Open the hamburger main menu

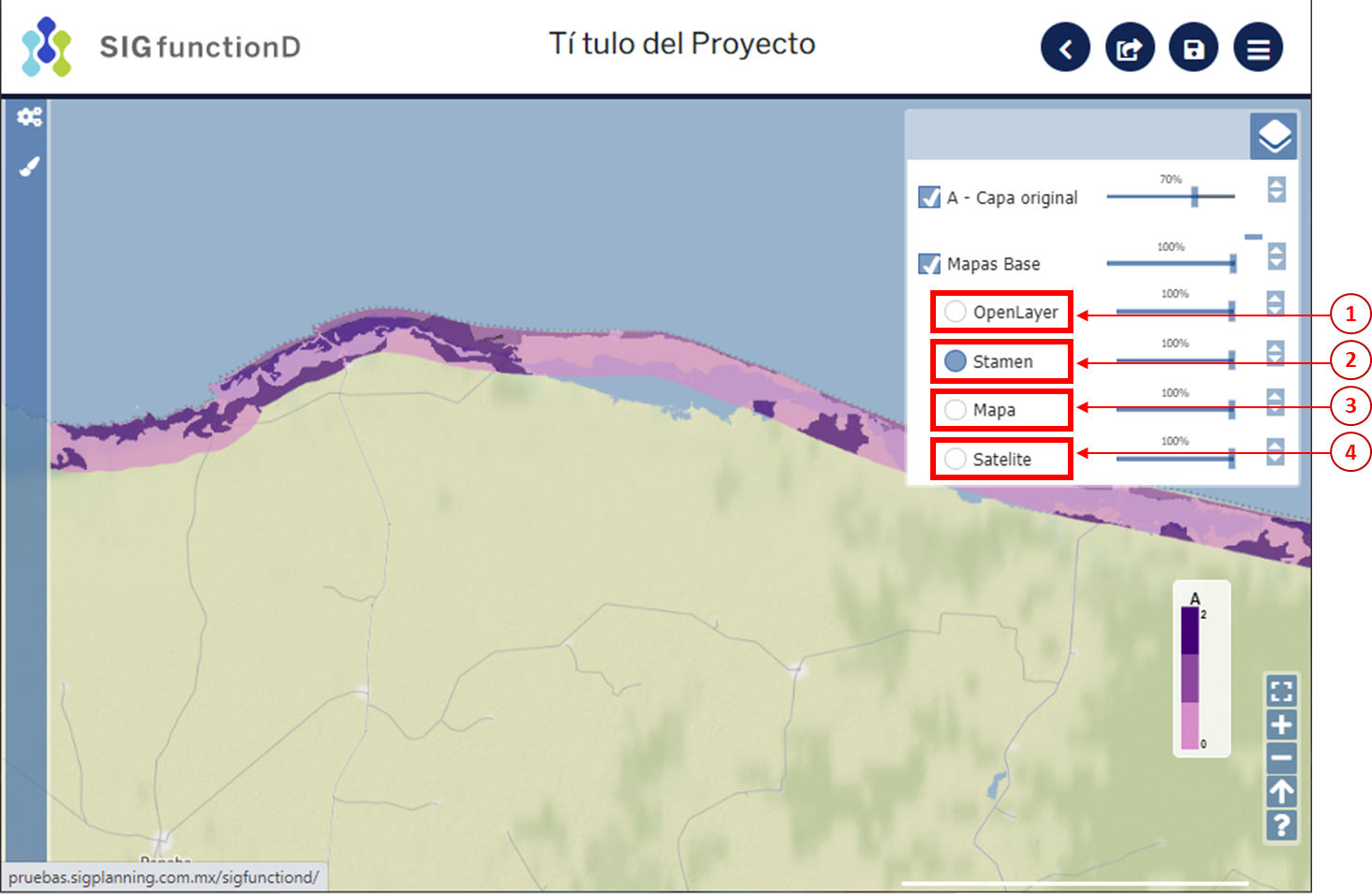pyautogui.click(x=1258, y=48)
